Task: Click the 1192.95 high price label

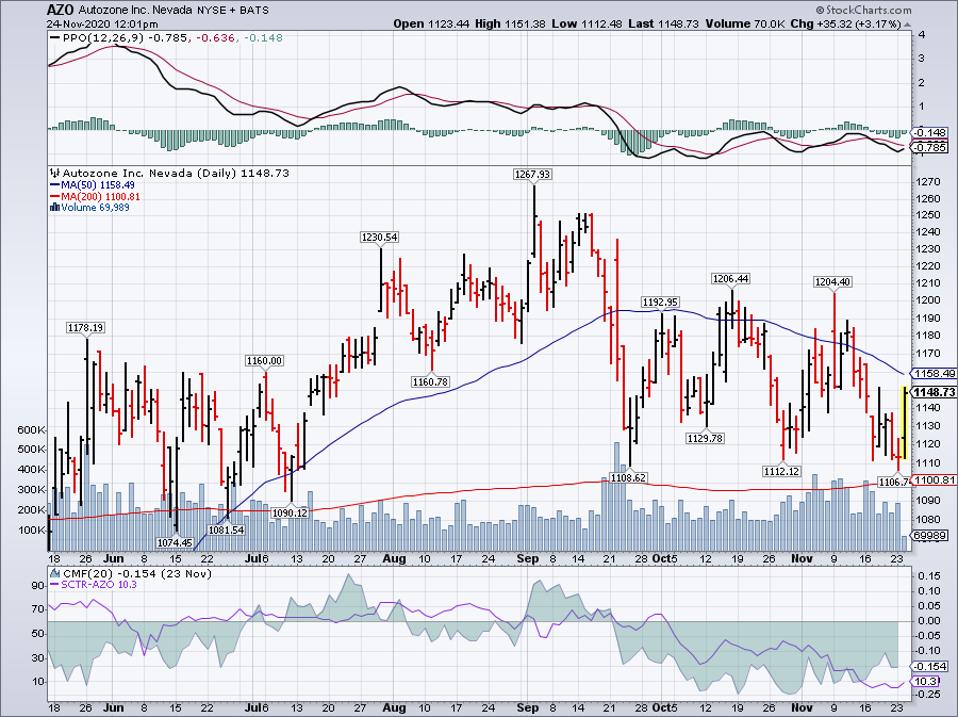Action: 660,302
